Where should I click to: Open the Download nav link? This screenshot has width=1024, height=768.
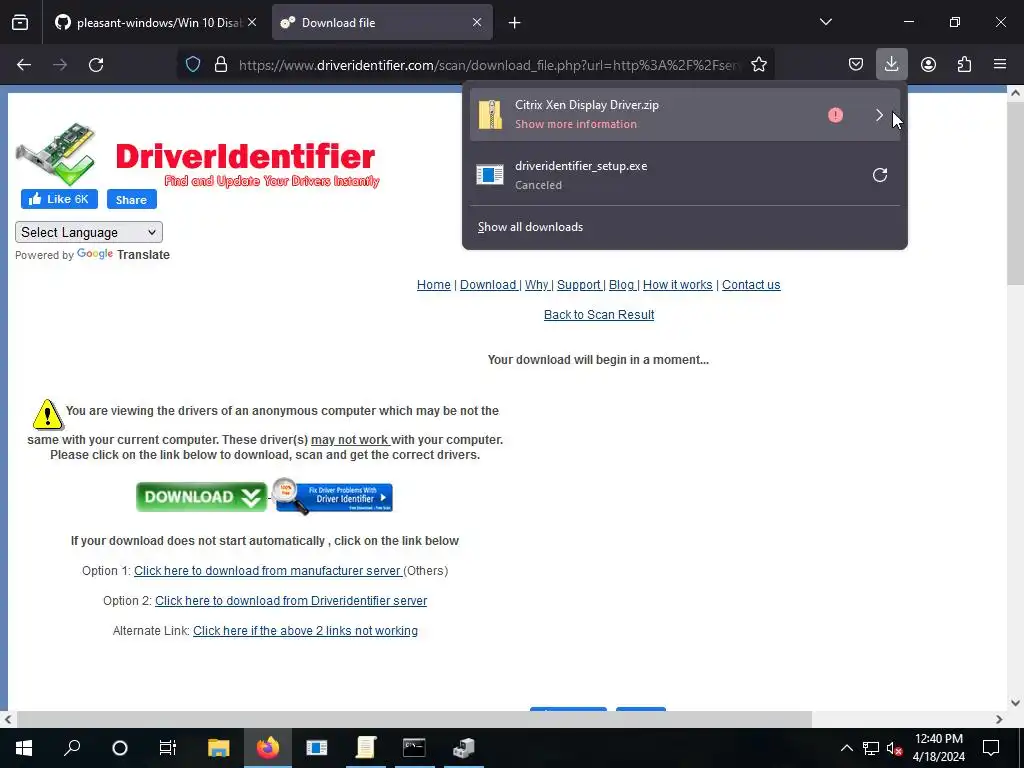click(x=488, y=285)
